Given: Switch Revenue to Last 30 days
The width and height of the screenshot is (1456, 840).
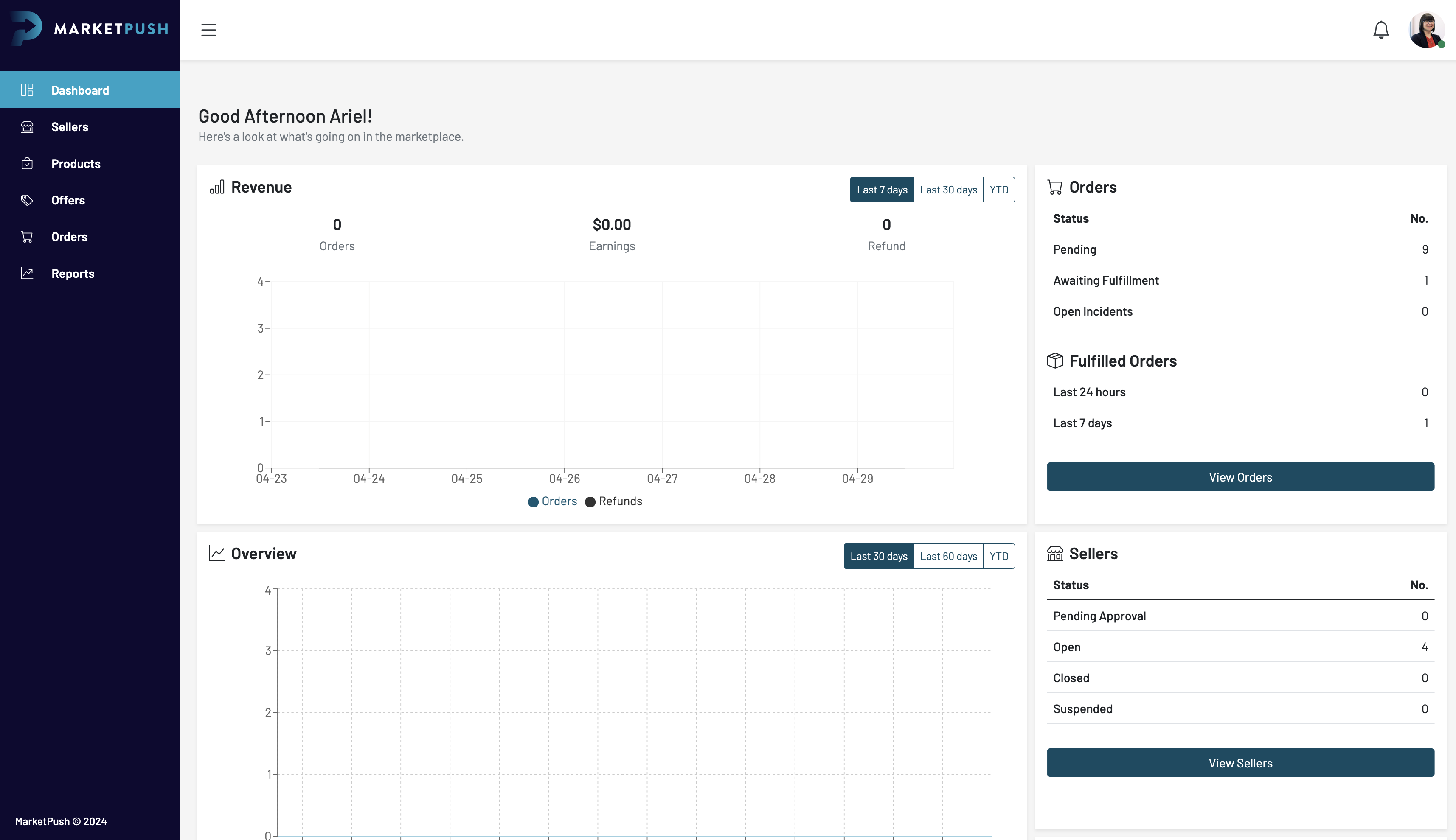Looking at the screenshot, I should 948,190.
